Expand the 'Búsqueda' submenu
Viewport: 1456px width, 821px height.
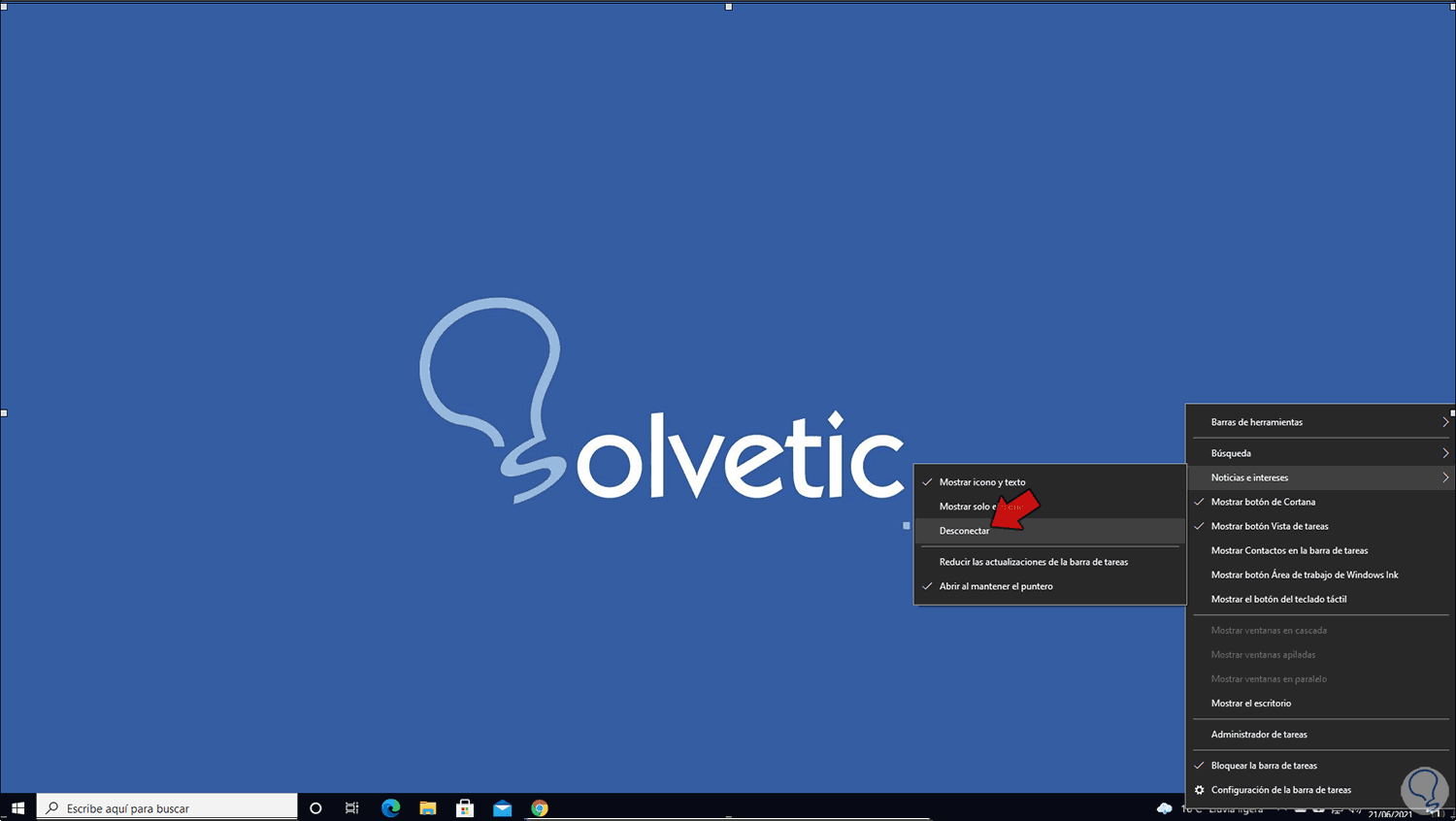1320,453
